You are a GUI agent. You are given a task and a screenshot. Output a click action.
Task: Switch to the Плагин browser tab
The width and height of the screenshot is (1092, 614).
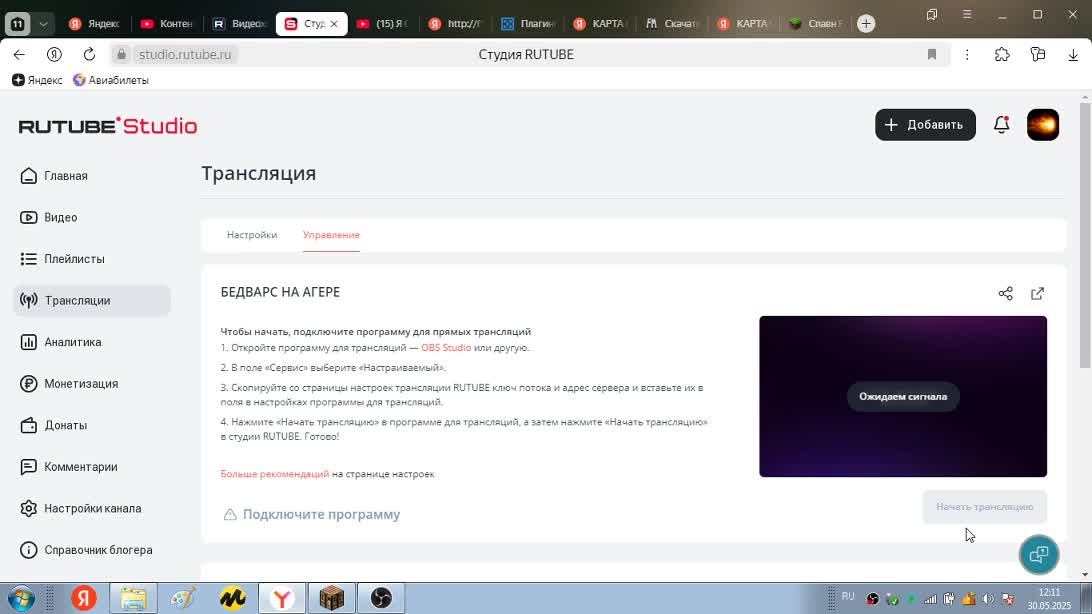click(x=528, y=24)
